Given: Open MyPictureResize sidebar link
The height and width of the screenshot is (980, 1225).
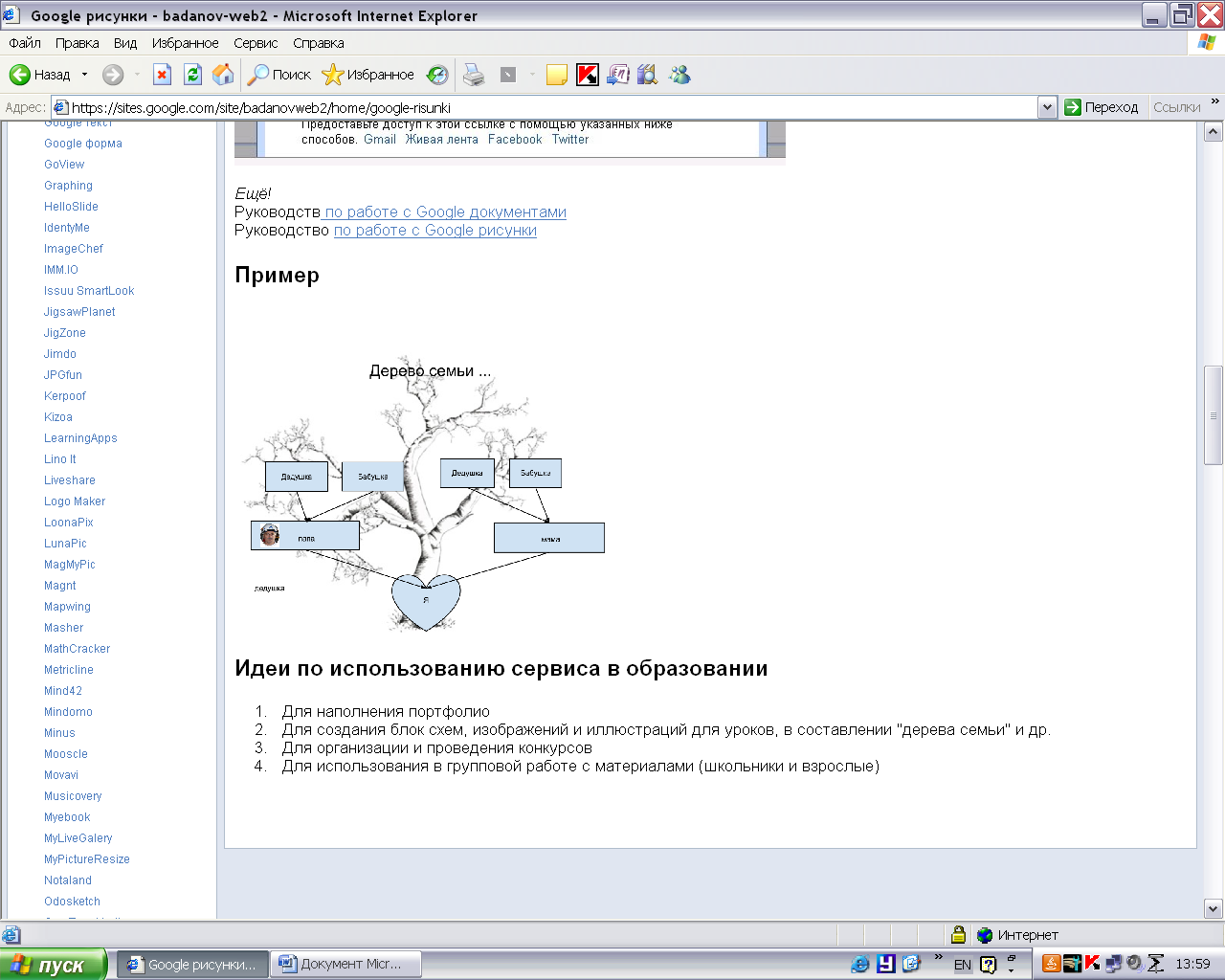Looking at the screenshot, I should point(87,859).
